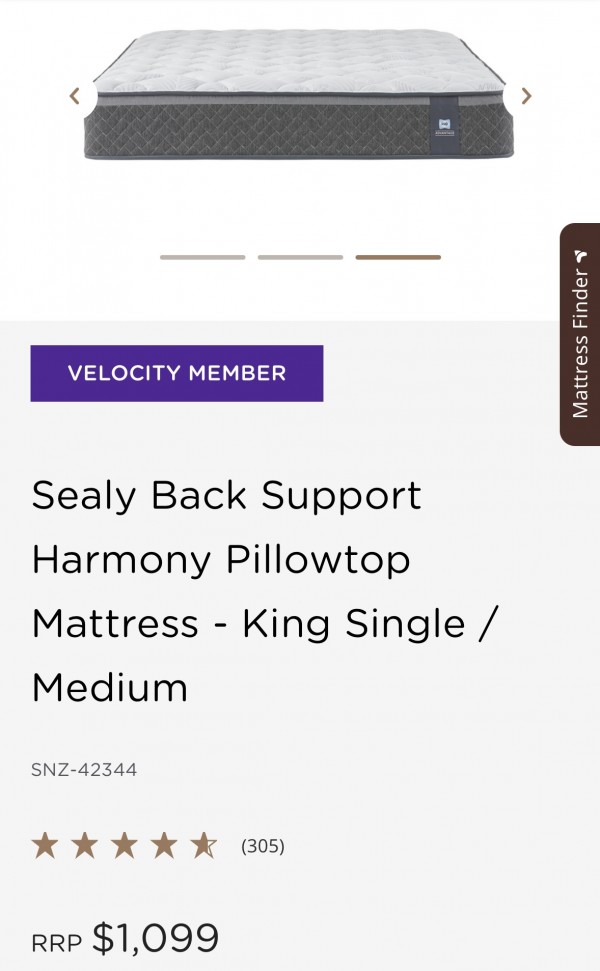The width and height of the screenshot is (600, 971).
Task: Click the third rating star
Action: pyautogui.click(x=124, y=845)
